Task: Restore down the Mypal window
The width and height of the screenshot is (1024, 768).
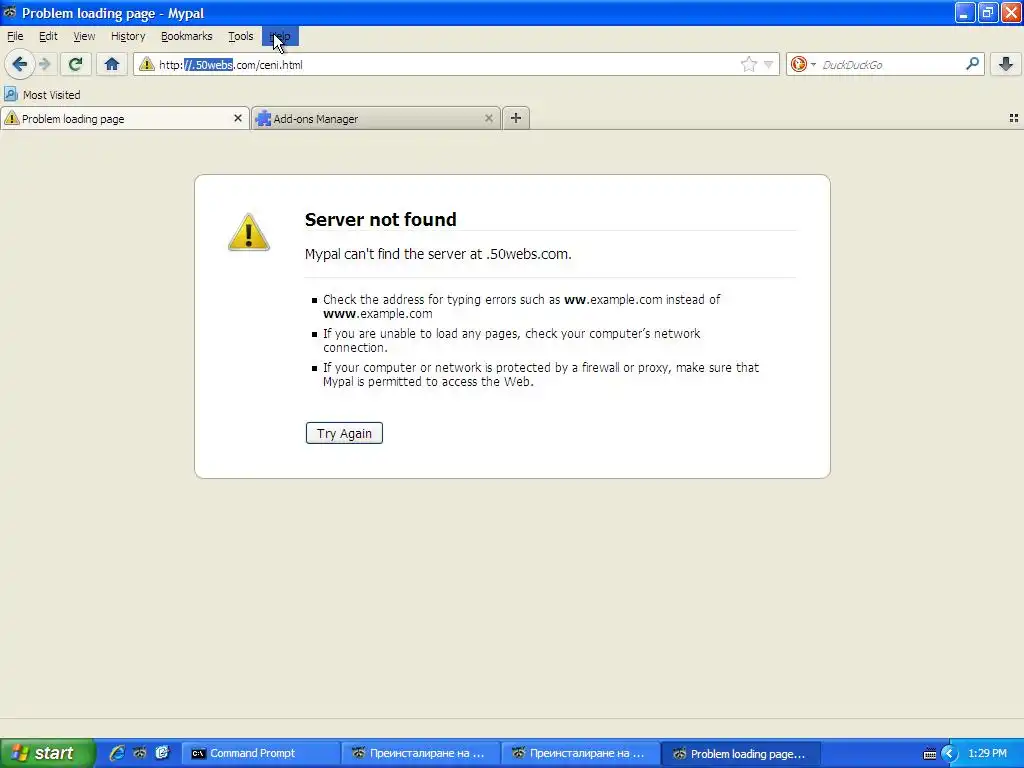Action: [x=988, y=12]
